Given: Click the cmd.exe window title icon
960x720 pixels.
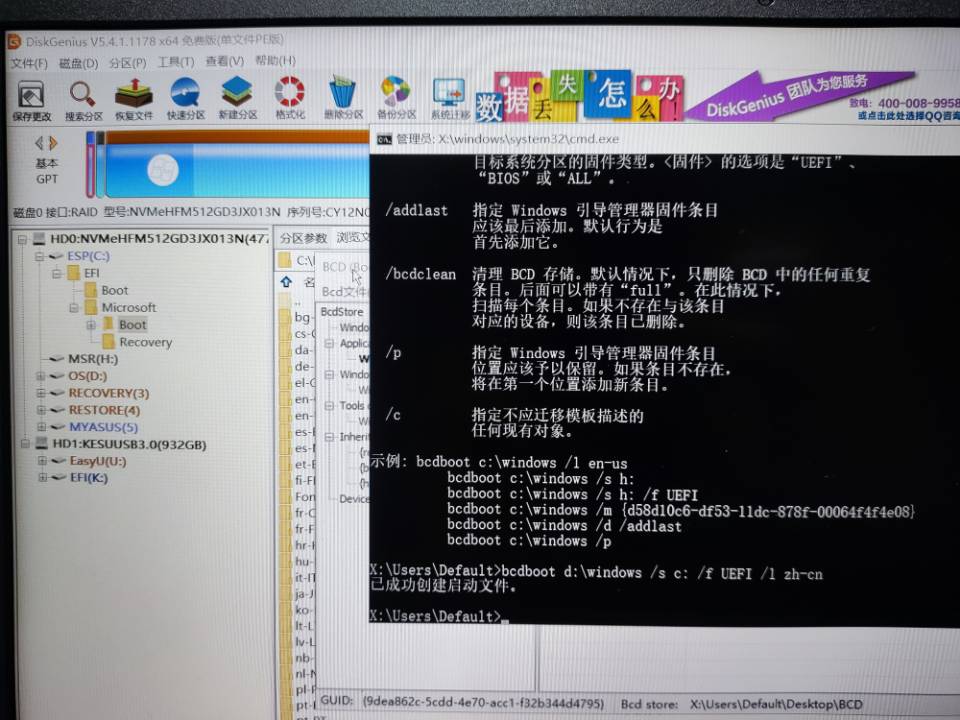Looking at the screenshot, I should point(384,140).
